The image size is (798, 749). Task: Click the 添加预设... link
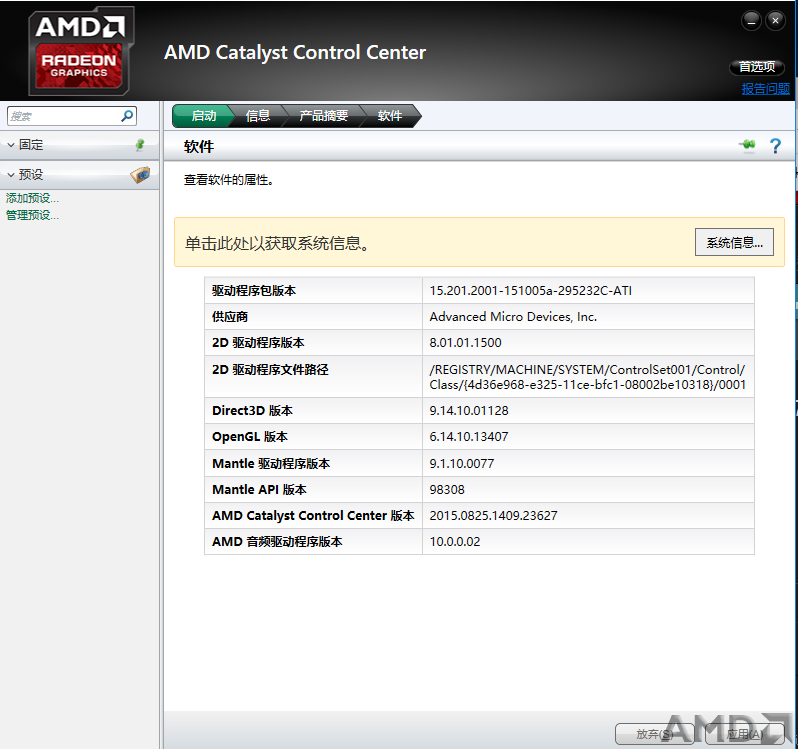tap(32, 198)
